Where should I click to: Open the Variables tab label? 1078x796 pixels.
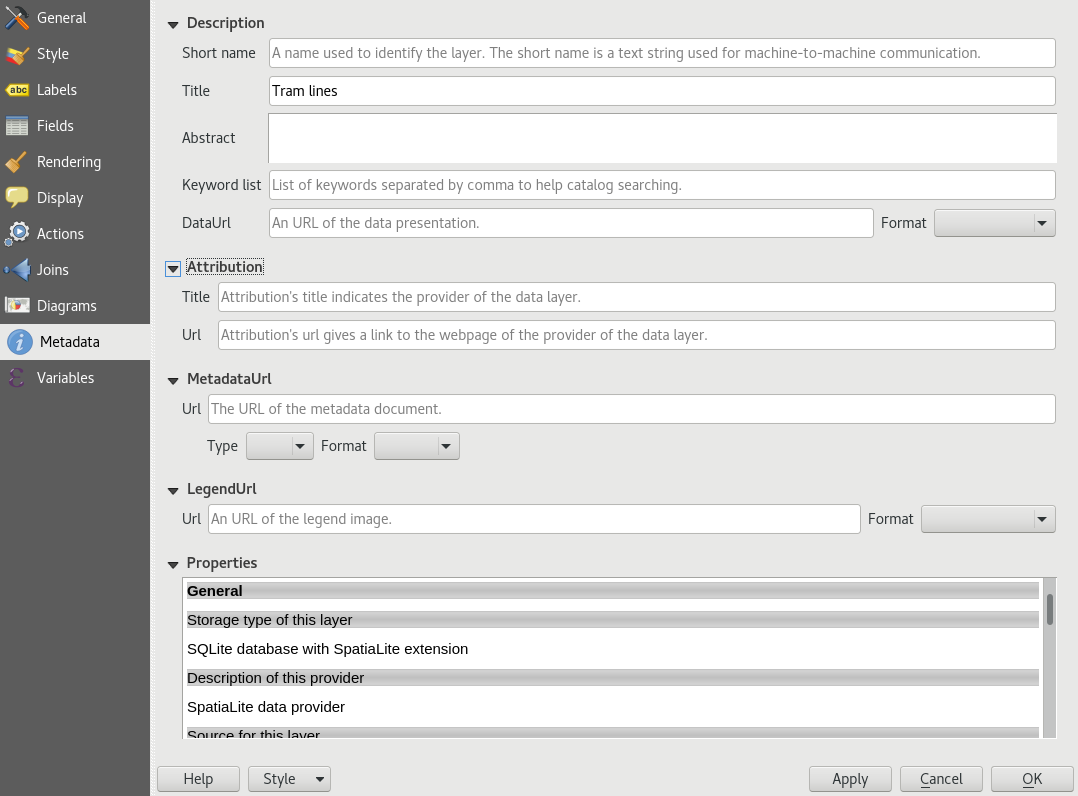65,377
